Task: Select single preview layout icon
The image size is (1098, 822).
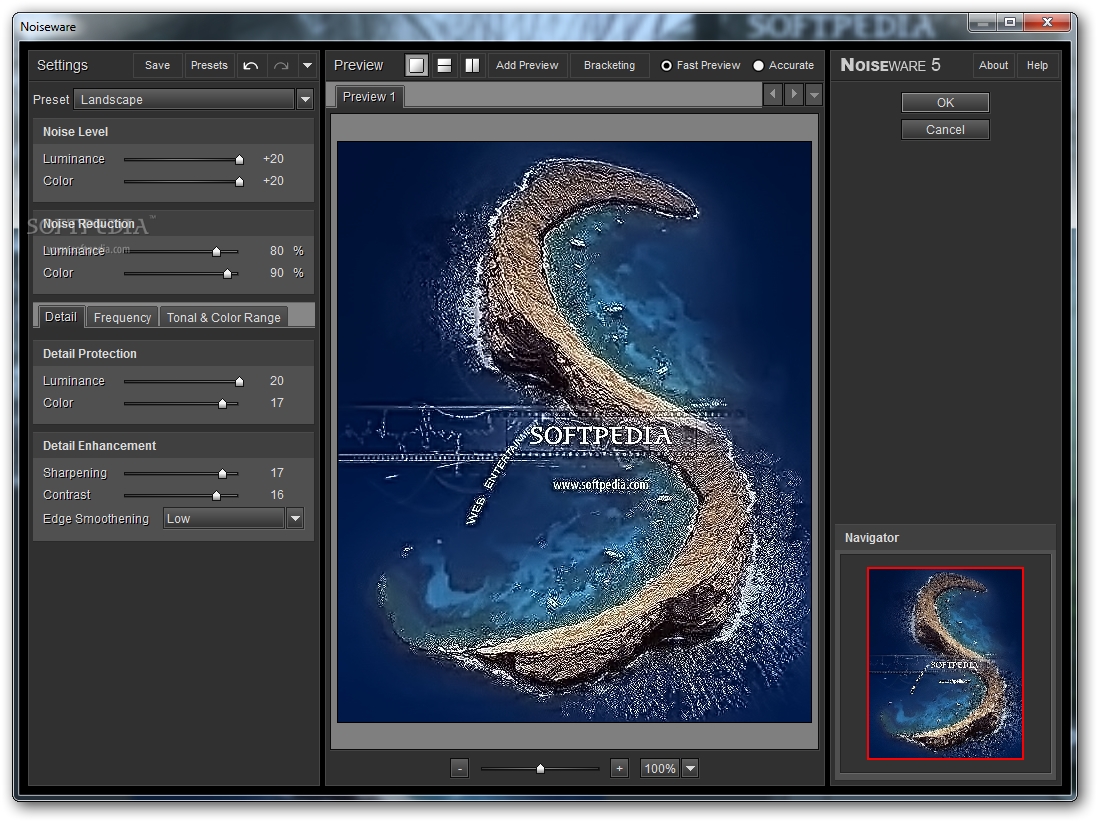Action: (416, 65)
